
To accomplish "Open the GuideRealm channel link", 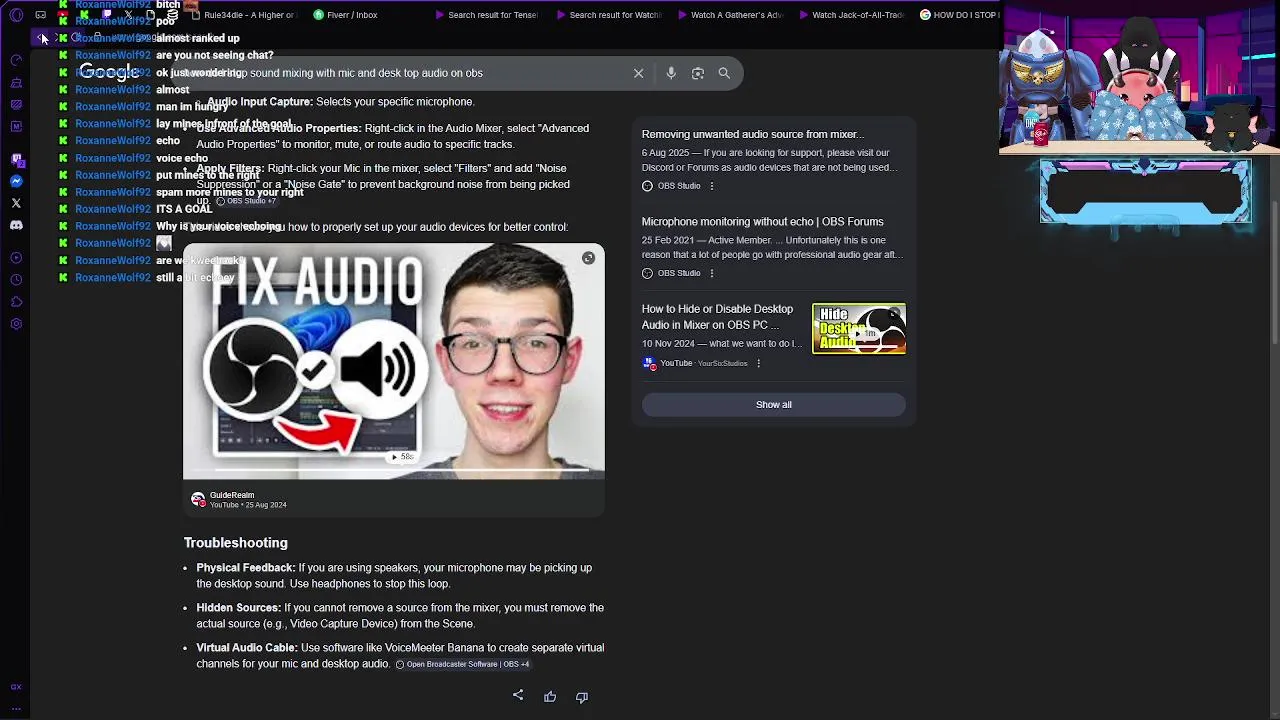I will [x=232, y=495].
